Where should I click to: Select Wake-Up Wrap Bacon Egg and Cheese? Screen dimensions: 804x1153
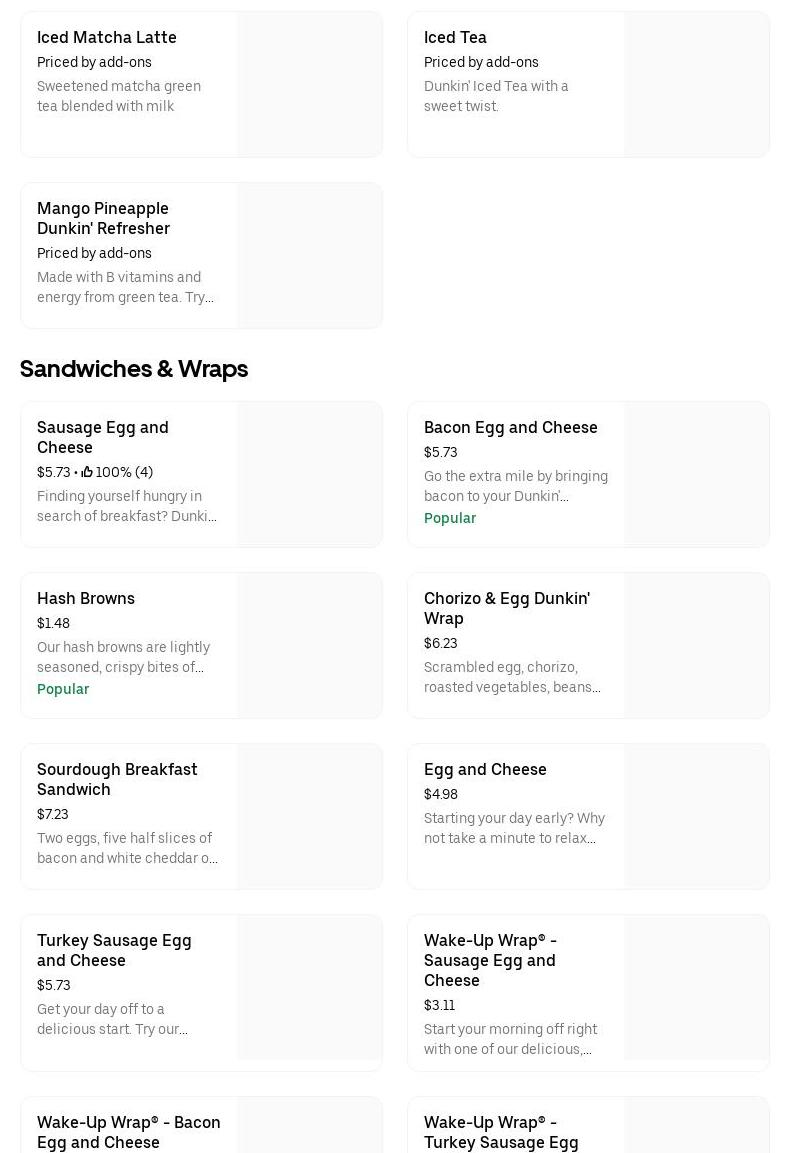pos(128,1132)
